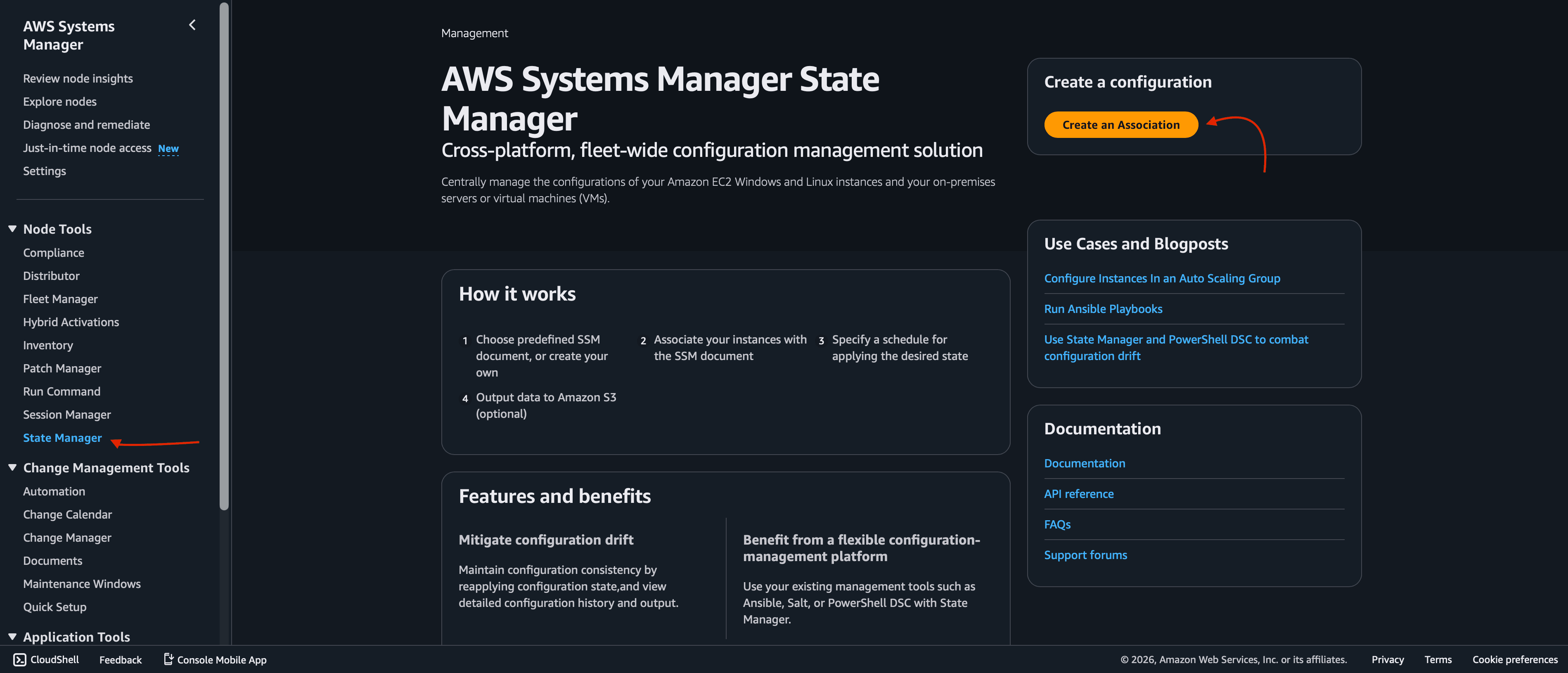Viewport: 1568px width, 673px height.
Task: Click the 'Management' breadcrumb text
Action: coord(474,33)
